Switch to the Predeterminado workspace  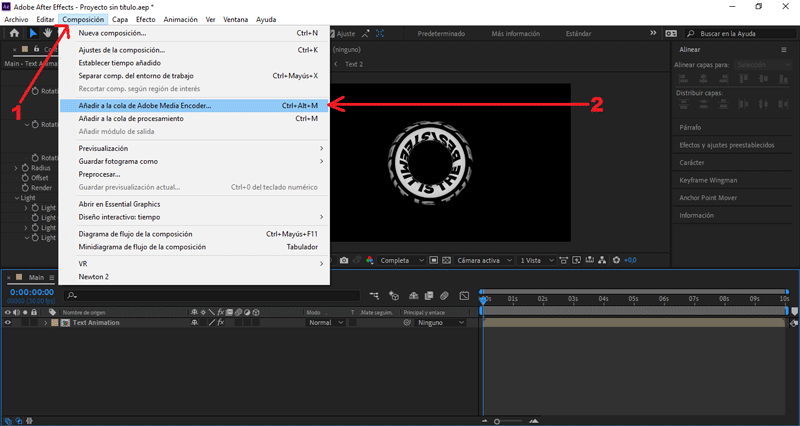click(441, 34)
